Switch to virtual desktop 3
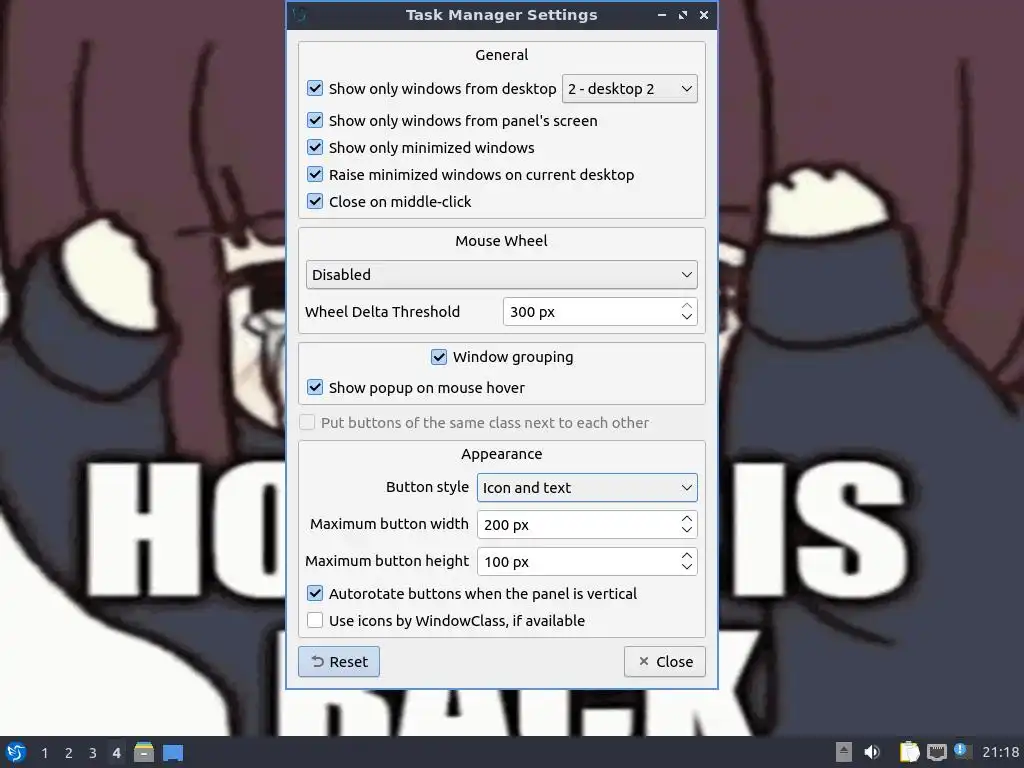The width and height of the screenshot is (1024, 768). (x=93, y=753)
